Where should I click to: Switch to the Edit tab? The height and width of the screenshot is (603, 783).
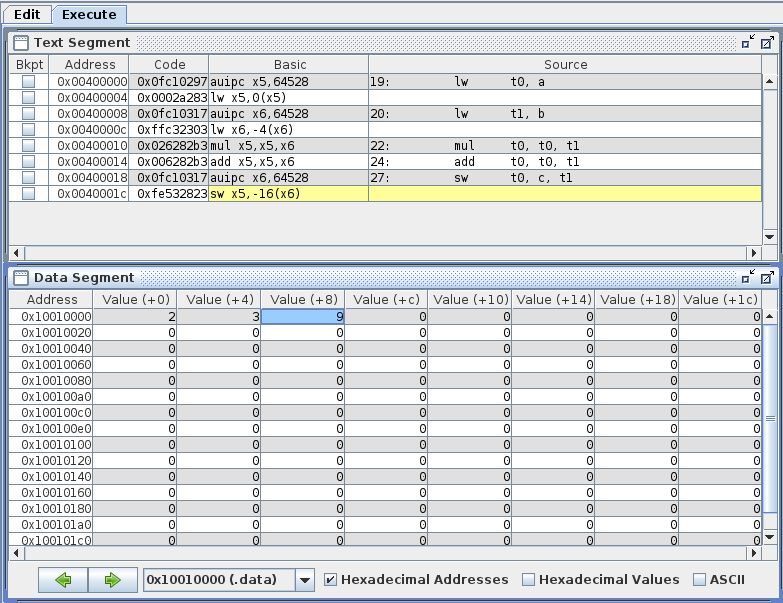27,14
